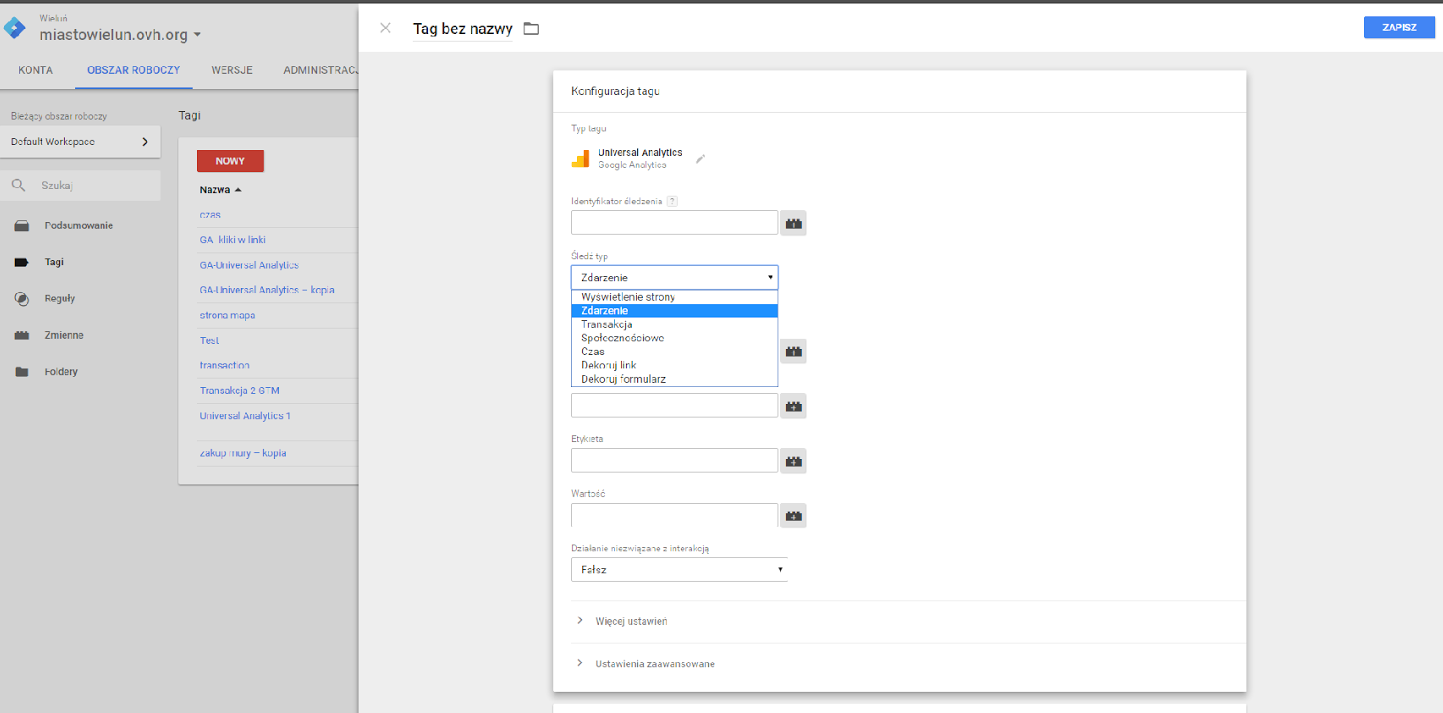Screen dimensions: 1443x713
Task: Open the 'GA-Universal Analytics' tag link
Action: point(249,265)
